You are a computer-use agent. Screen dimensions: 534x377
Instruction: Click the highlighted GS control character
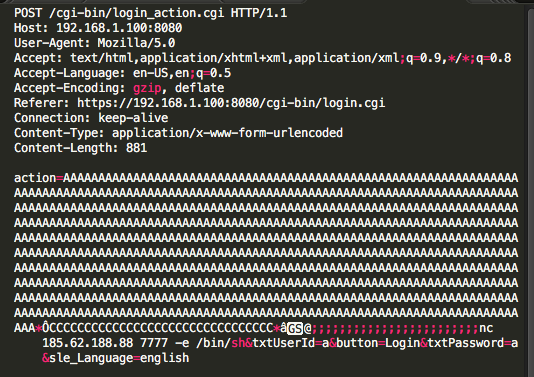click(295, 329)
